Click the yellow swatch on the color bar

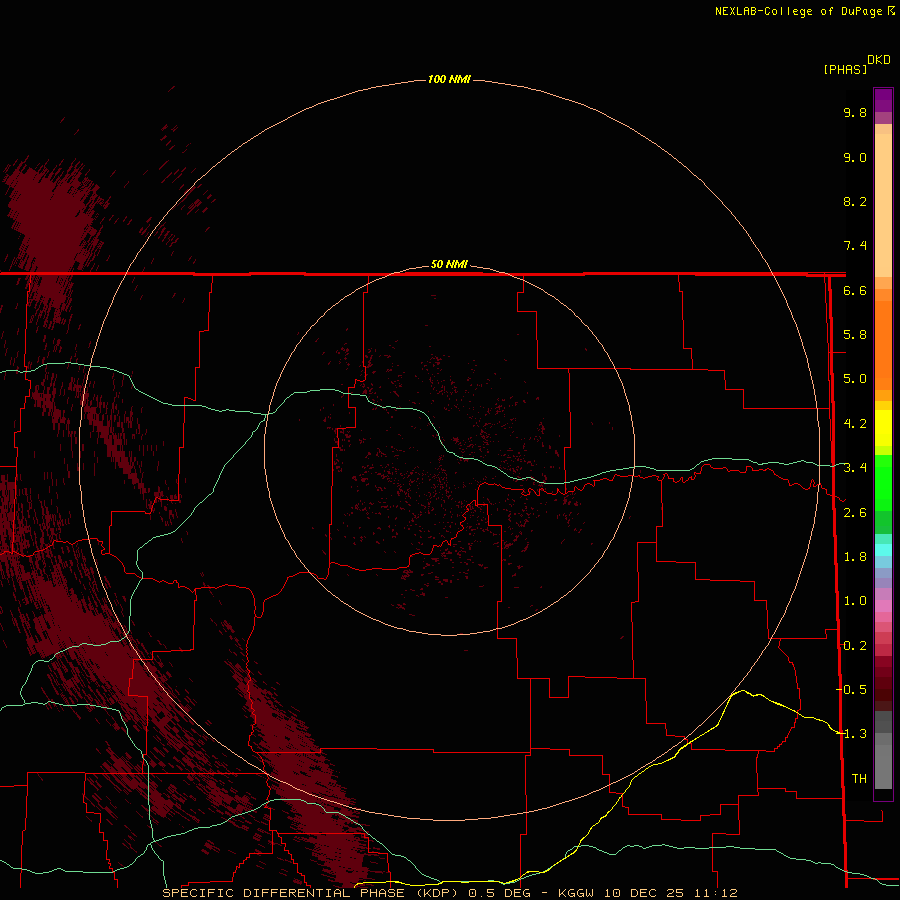coord(883,428)
